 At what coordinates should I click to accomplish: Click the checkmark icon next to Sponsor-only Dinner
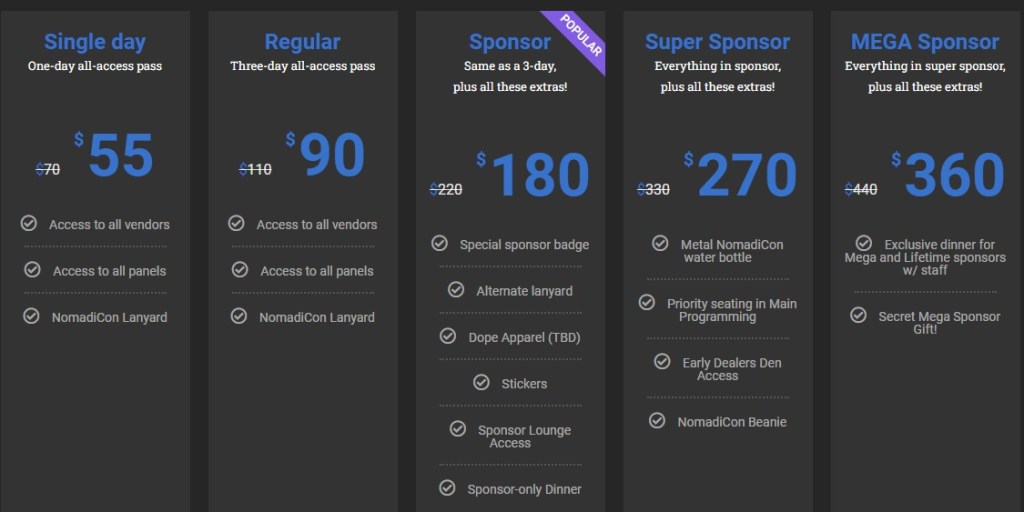point(447,488)
